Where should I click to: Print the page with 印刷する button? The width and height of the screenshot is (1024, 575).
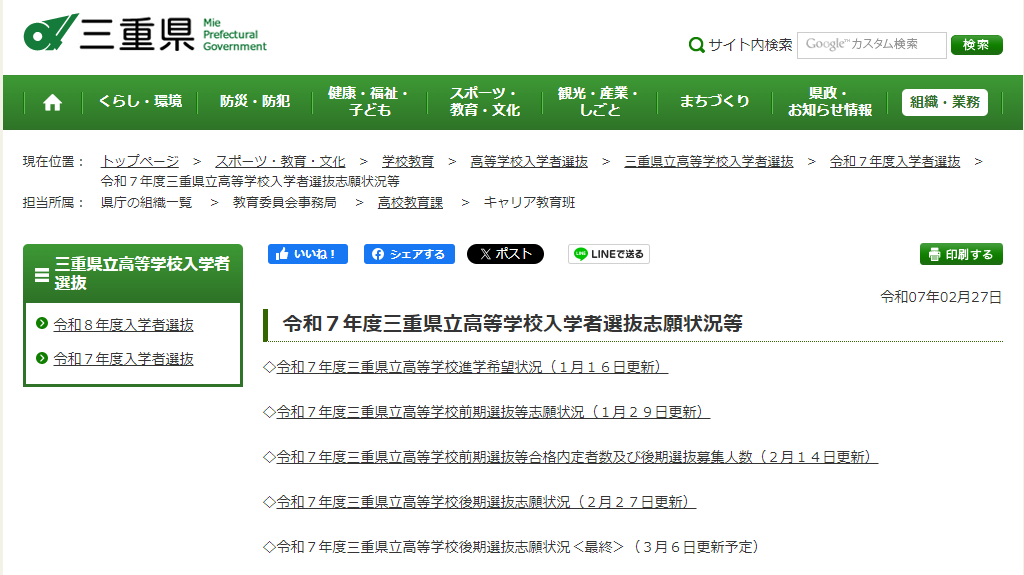point(961,254)
